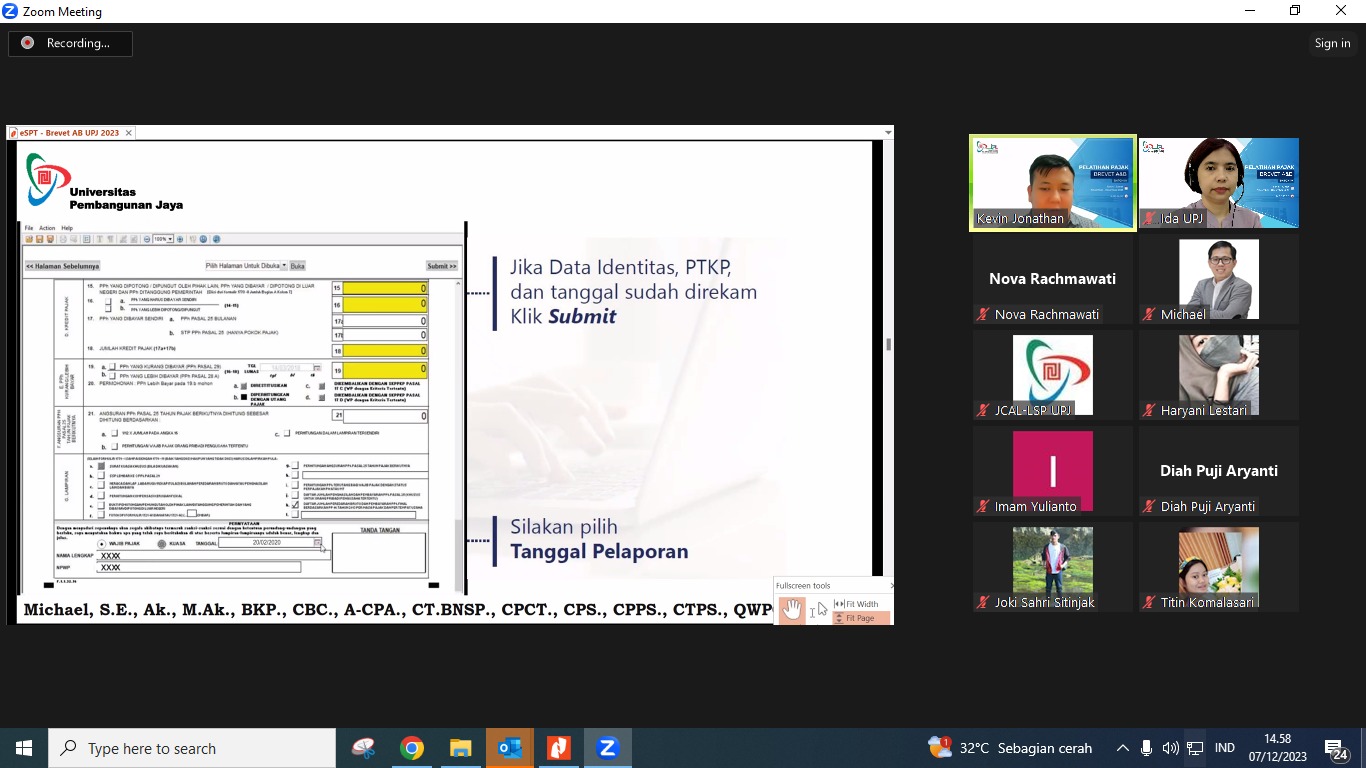Click the field 17a value box
The height and width of the screenshot is (768, 1366).
coord(387,321)
